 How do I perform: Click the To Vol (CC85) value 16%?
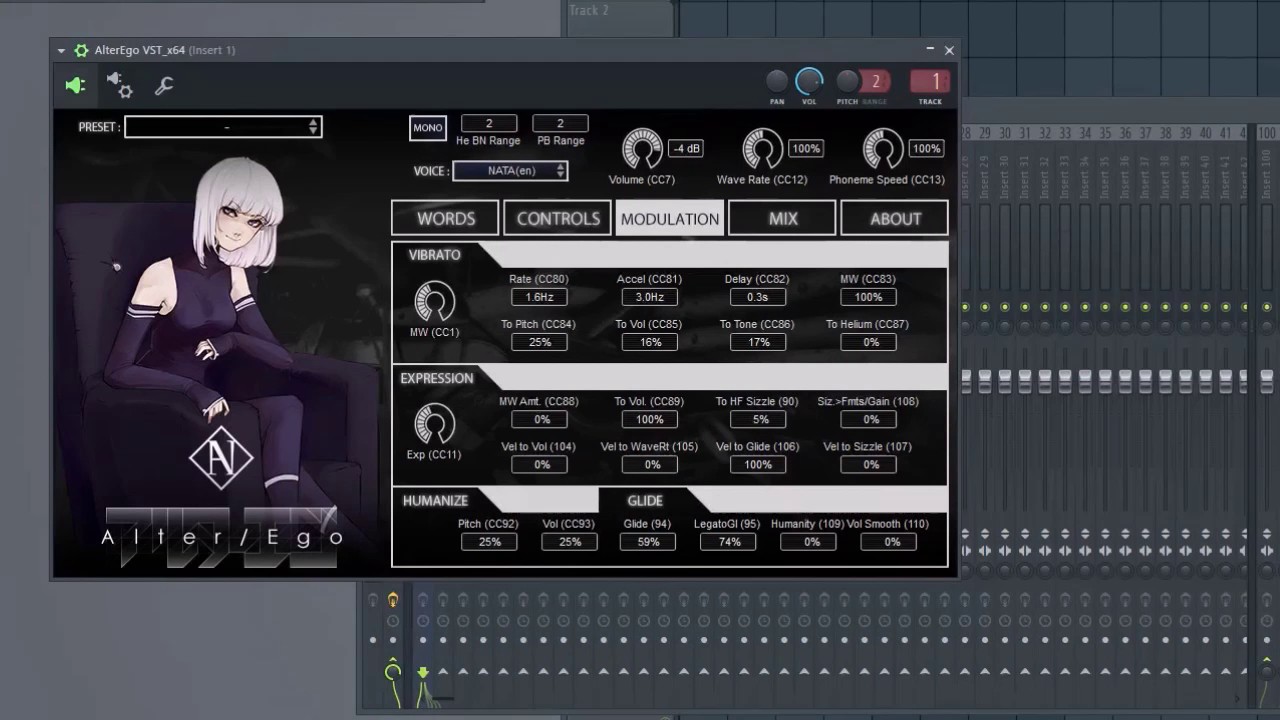coord(649,342)
